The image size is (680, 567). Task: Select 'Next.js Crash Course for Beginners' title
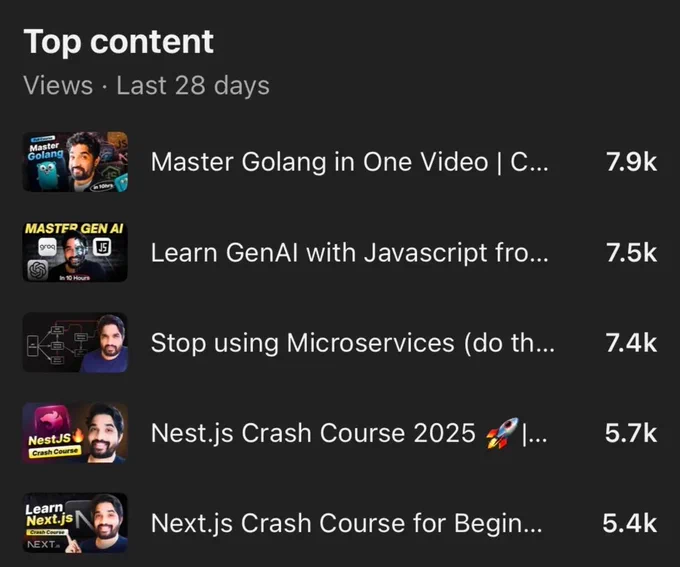347,523
